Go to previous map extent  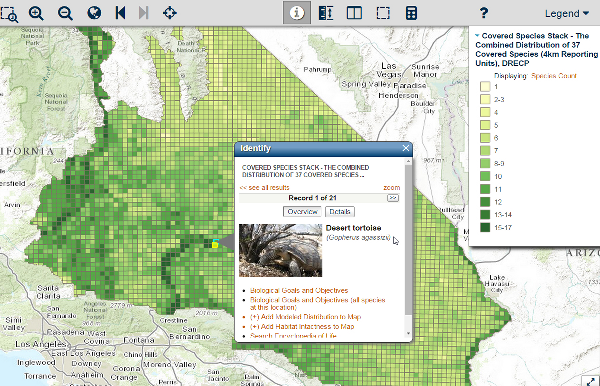[x=121, y=13]
